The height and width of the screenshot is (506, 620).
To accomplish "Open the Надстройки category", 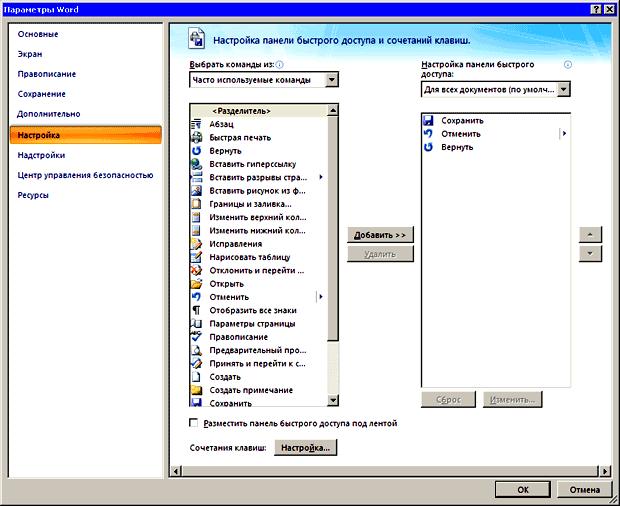I will point(41,155).
